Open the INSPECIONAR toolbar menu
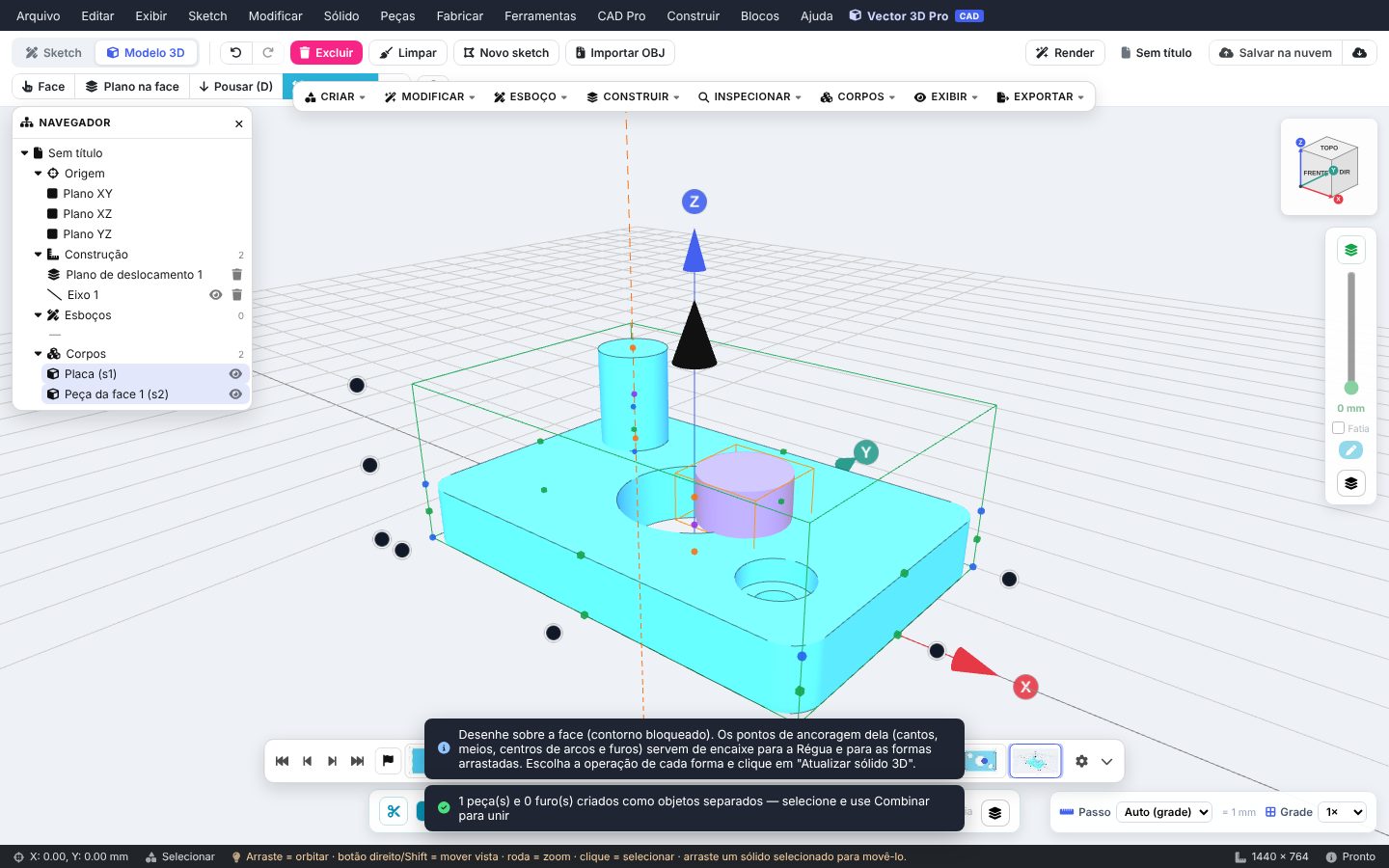 [749, 97]
